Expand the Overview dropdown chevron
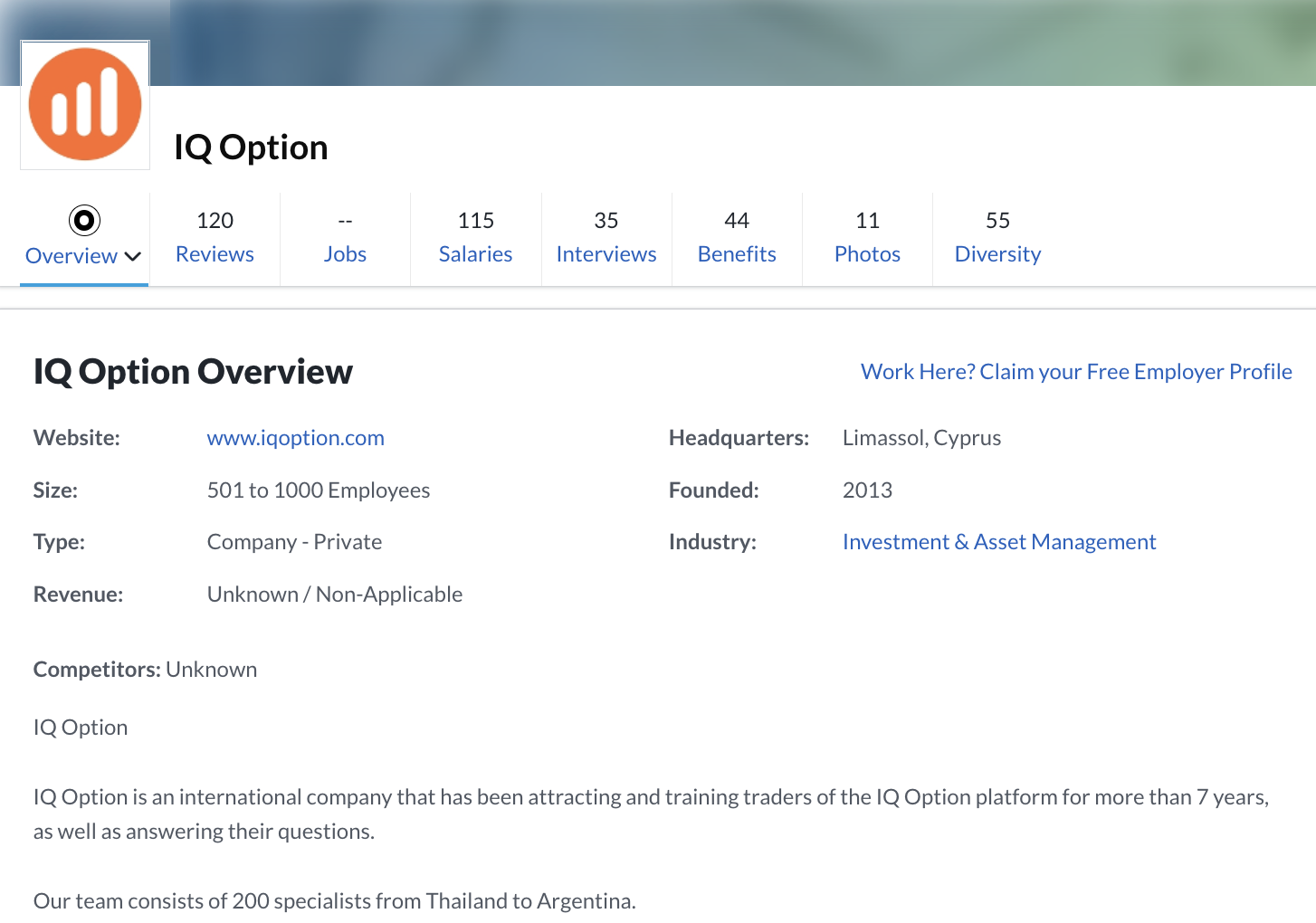 click(x=133, y=257)
